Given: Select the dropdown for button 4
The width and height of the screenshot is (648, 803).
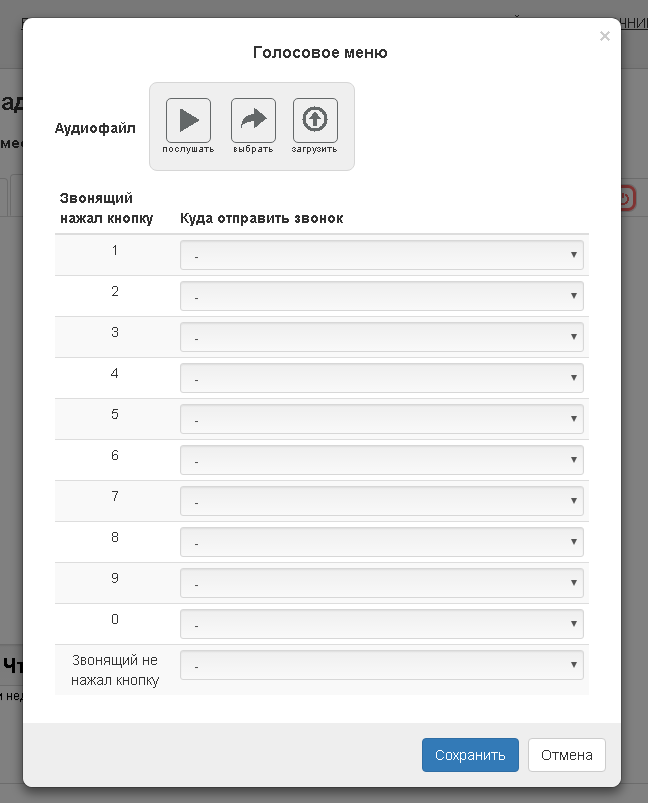Looking at the screenshot, I should [x=381, y=378].
